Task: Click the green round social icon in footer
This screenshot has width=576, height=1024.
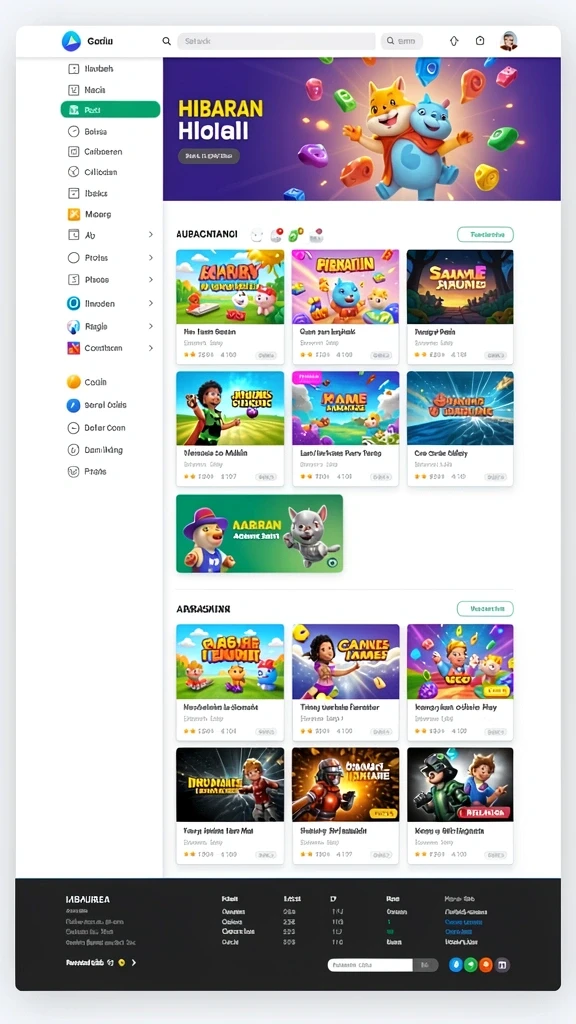Action: pos(471,965)
